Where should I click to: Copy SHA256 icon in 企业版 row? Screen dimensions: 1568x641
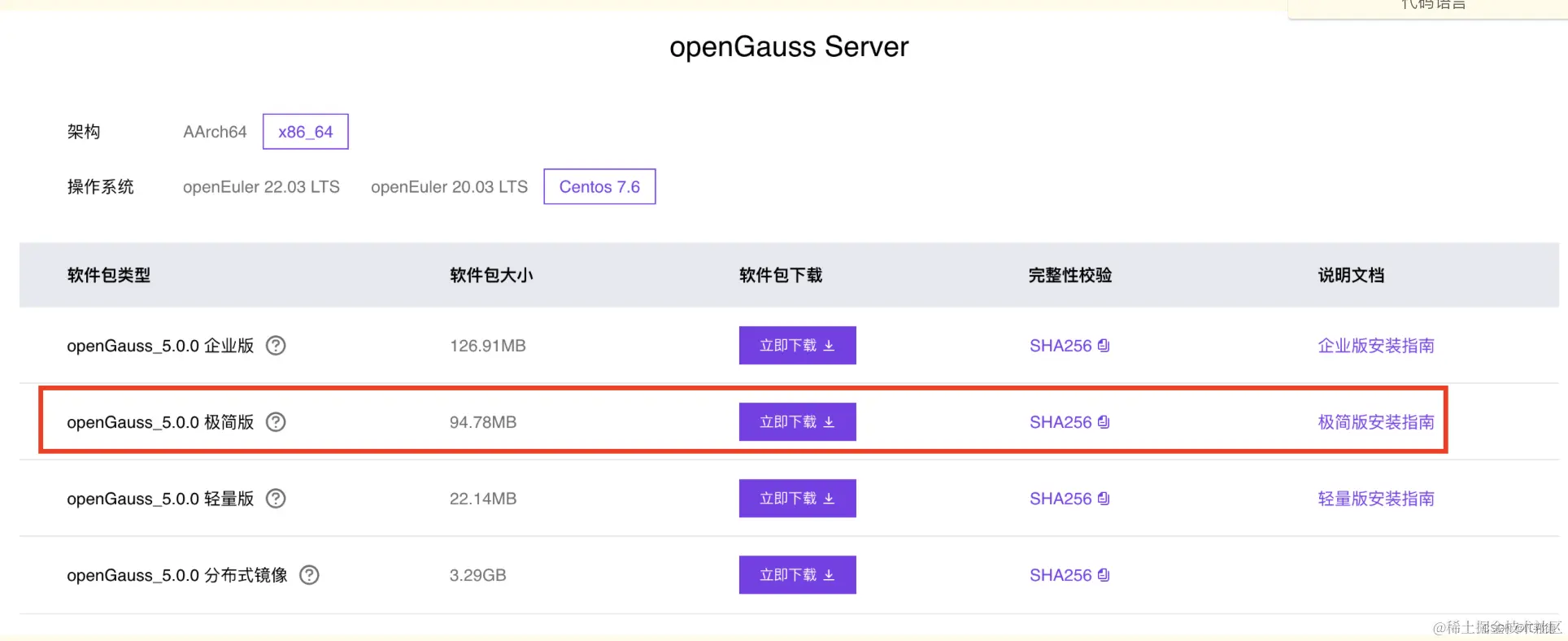(1104, 346)
